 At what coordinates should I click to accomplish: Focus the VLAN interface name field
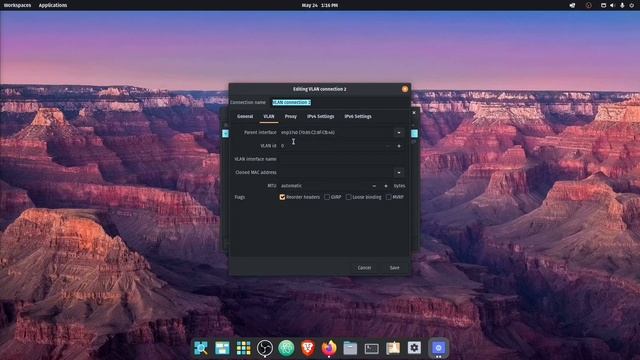341,159
